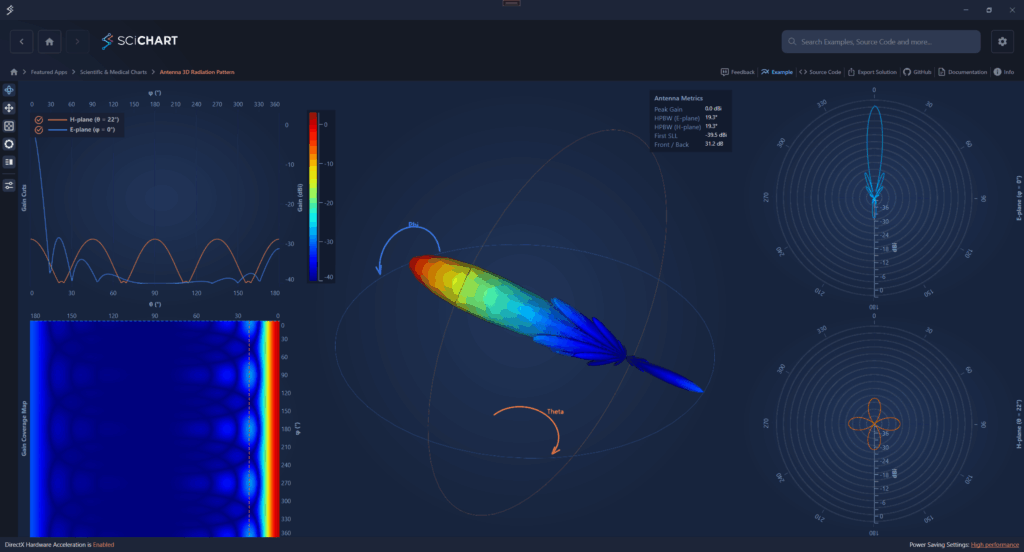The image size is (1024, 552).
Task: Click the High performance power setting link
Action: click(x=994, y=545)
